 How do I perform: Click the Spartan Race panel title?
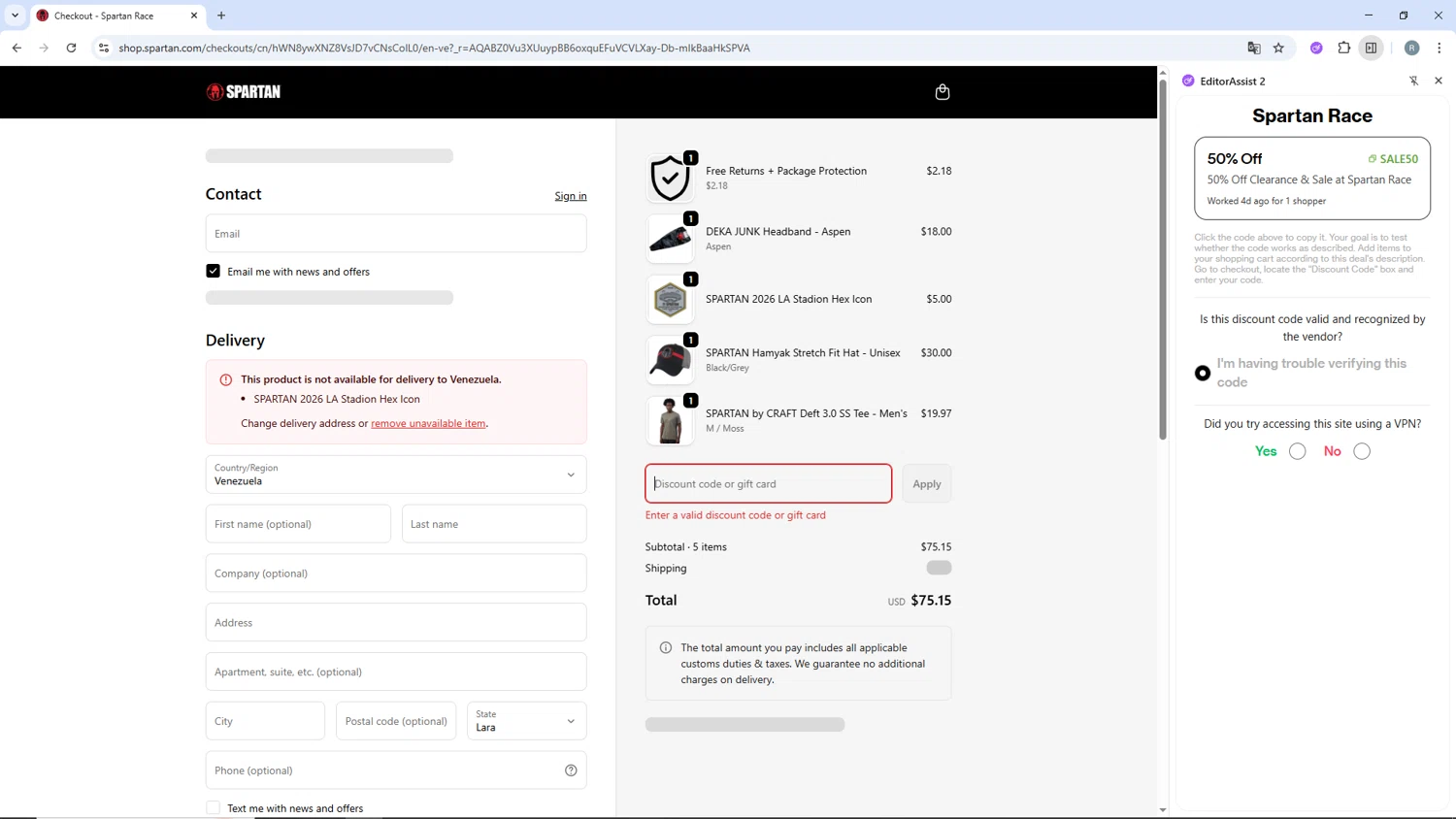pos(1312,115)
